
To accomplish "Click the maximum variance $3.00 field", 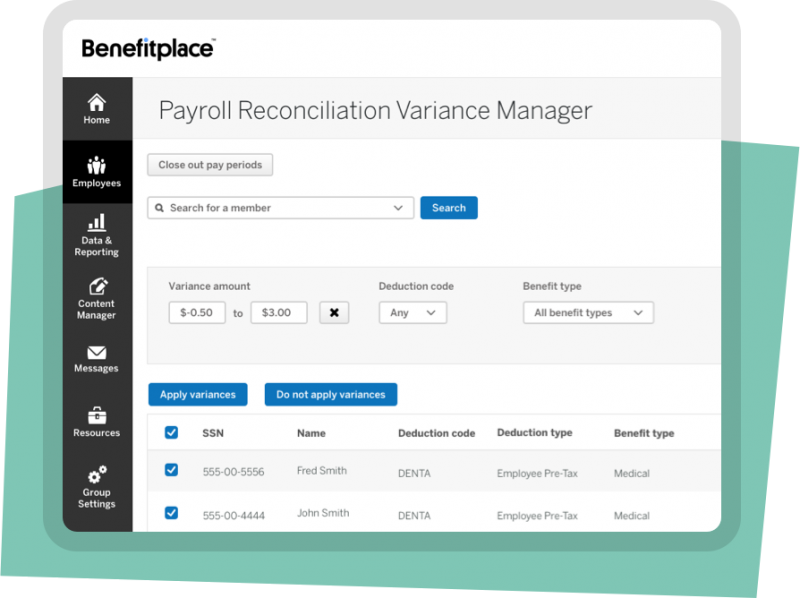I will click(x=279, y=313).
